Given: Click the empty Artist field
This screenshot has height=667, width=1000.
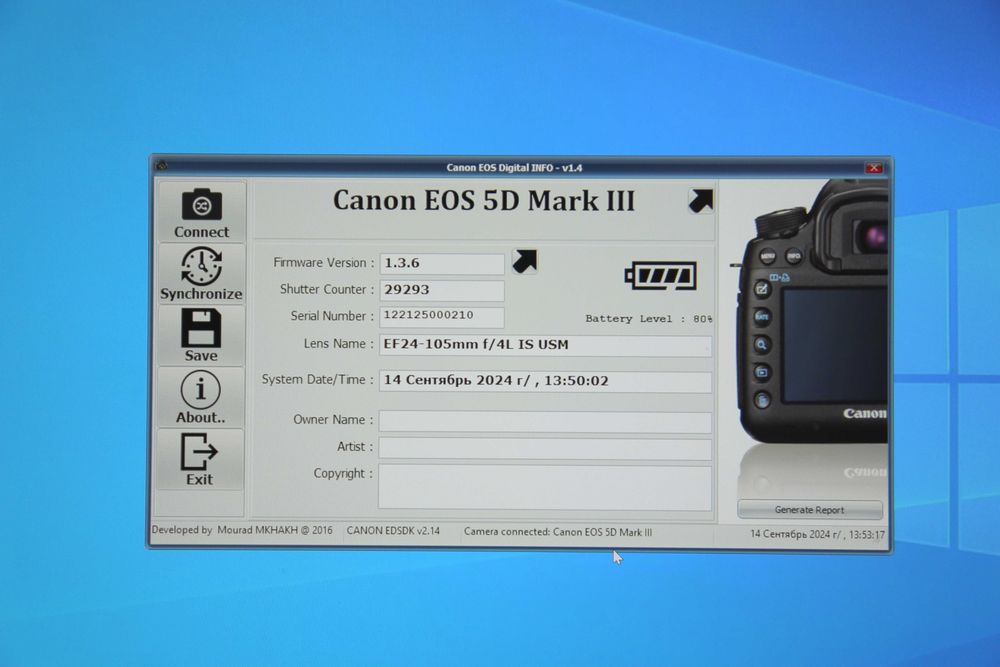Looking at the screenshot, I should click(x=545, y=448).
